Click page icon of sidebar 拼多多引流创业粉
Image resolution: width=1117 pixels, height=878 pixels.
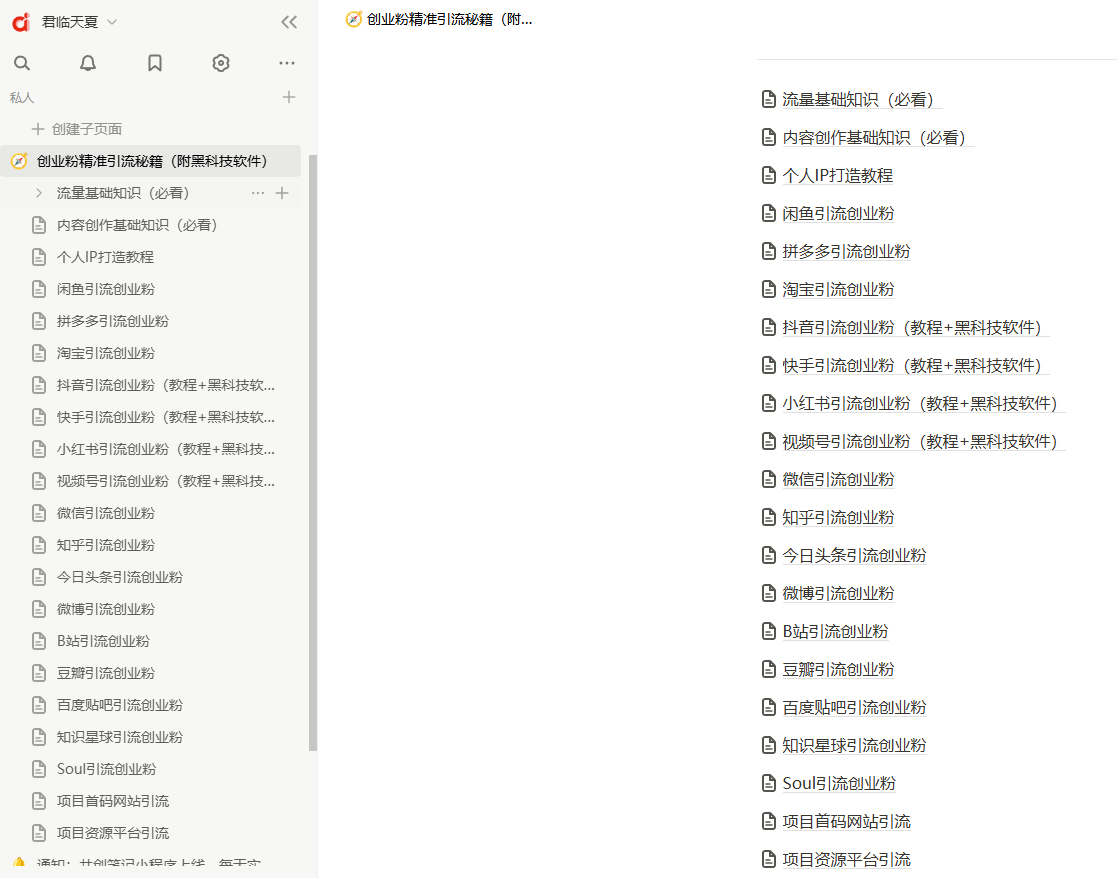[x=39, y=321]
